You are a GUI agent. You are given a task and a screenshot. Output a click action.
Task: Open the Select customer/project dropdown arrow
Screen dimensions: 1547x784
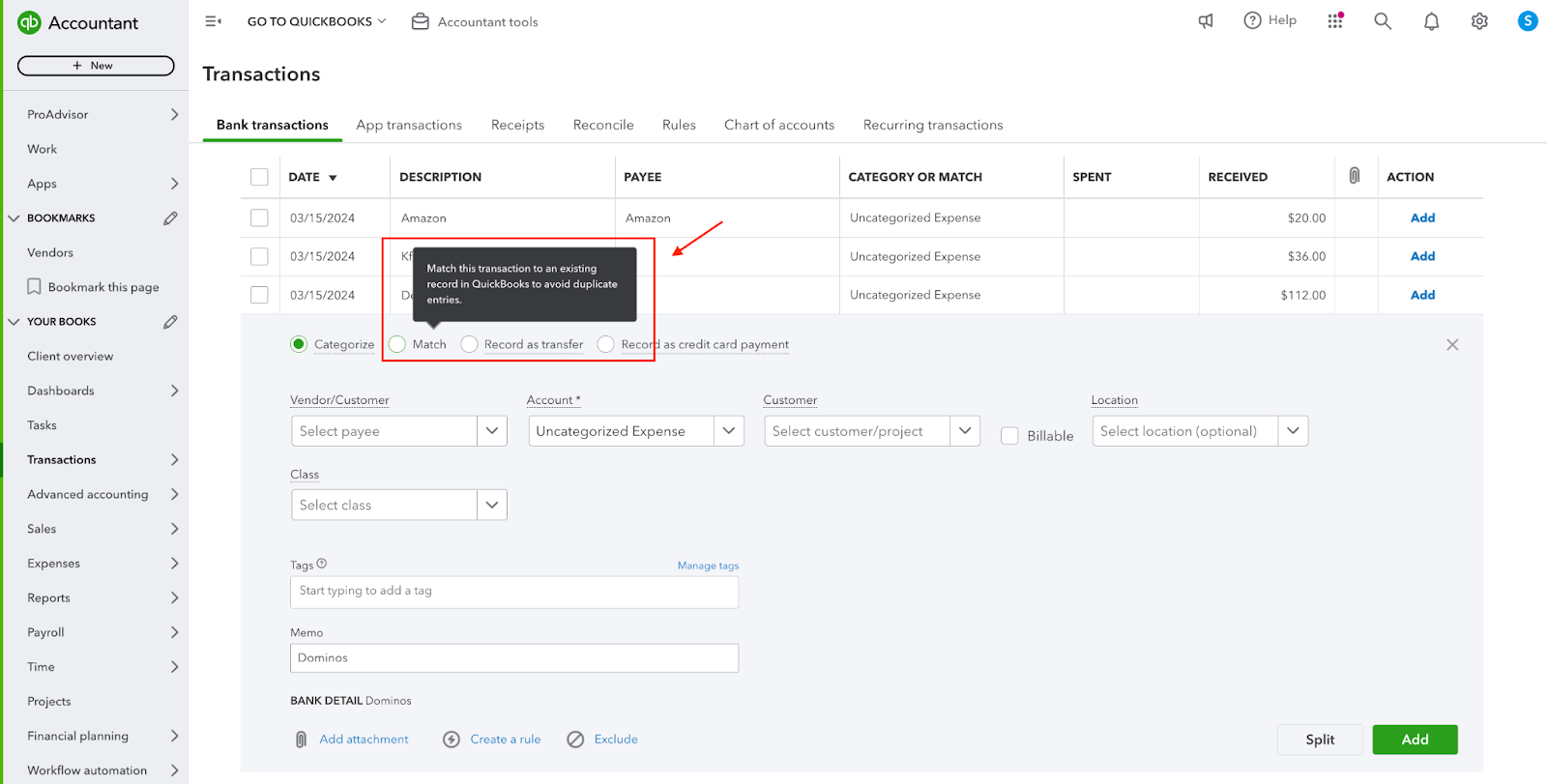point(965,430)
